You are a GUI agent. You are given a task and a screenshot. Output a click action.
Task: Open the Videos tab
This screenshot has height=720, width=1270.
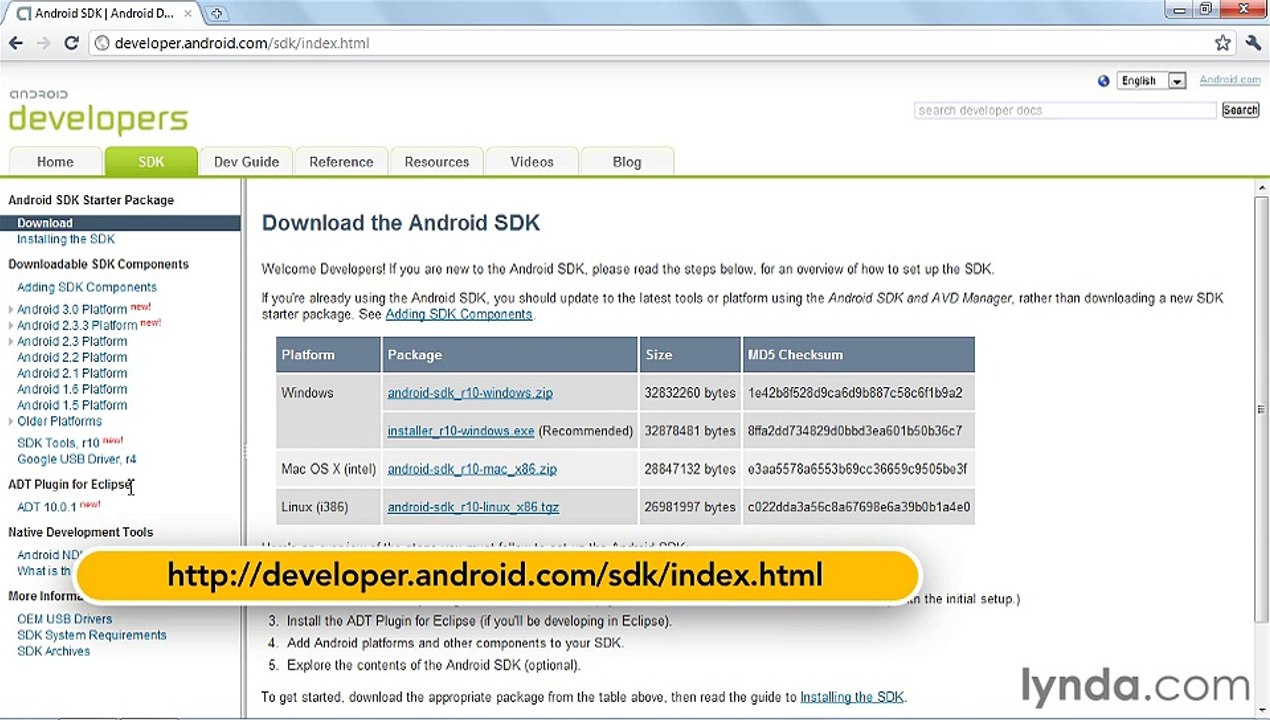click(532, 162)
